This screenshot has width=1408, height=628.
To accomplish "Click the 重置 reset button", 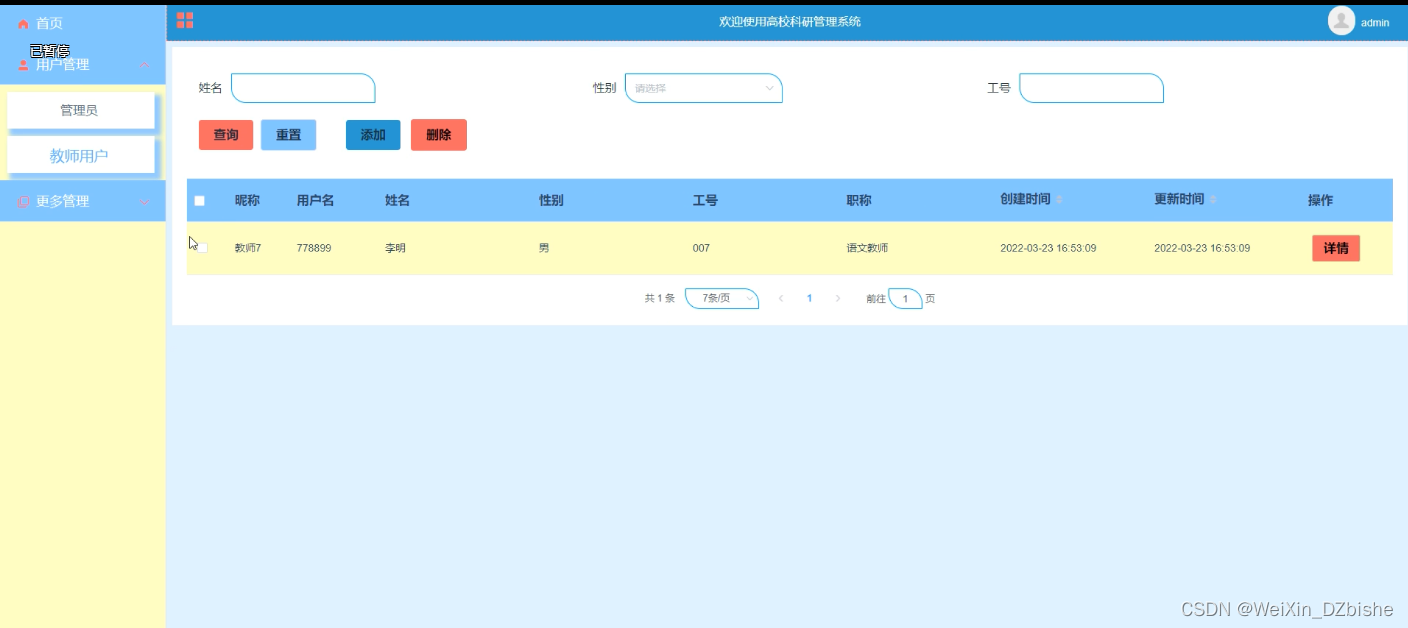I will [288, 135].
